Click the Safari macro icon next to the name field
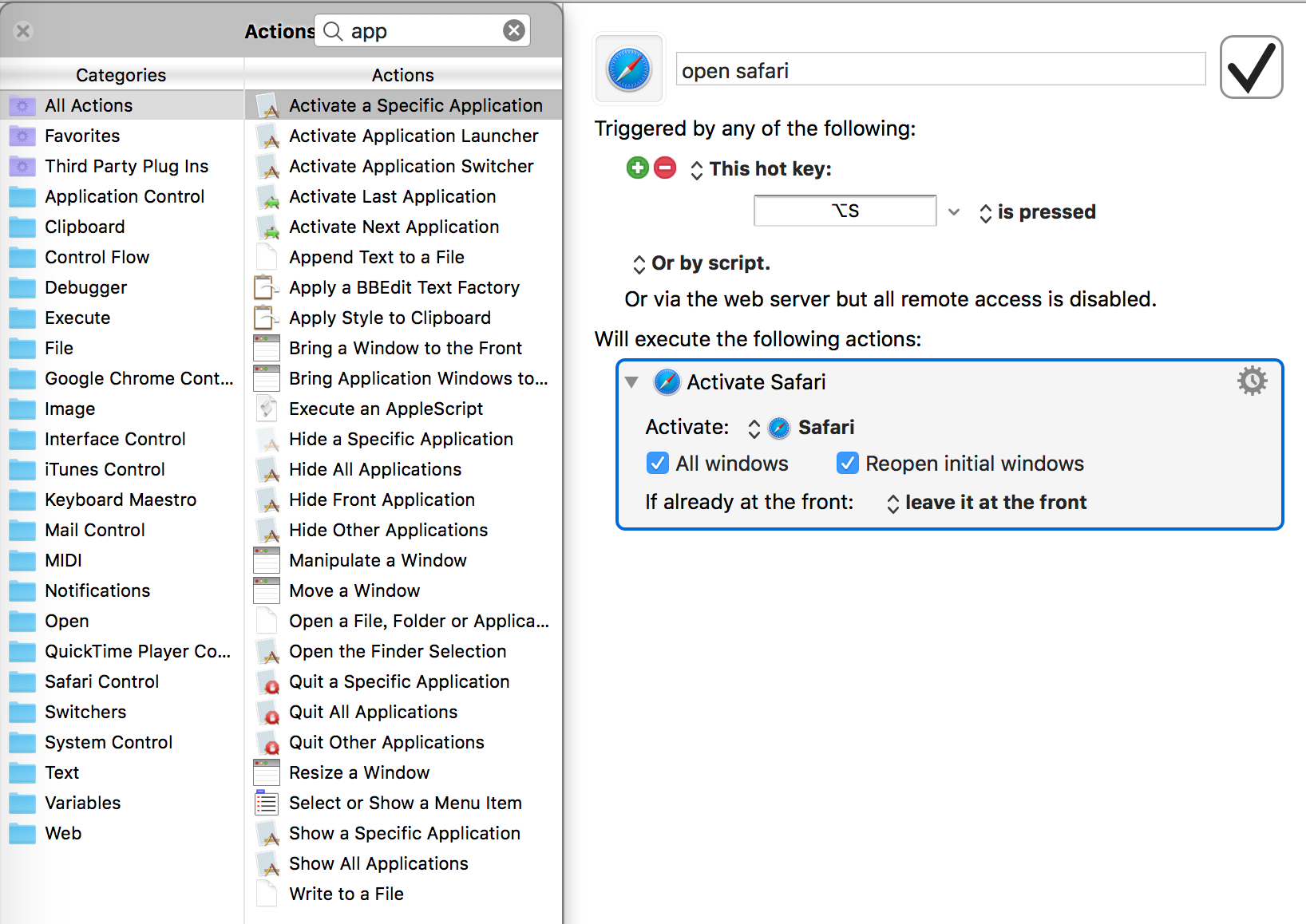 click(x=629, y=69)
